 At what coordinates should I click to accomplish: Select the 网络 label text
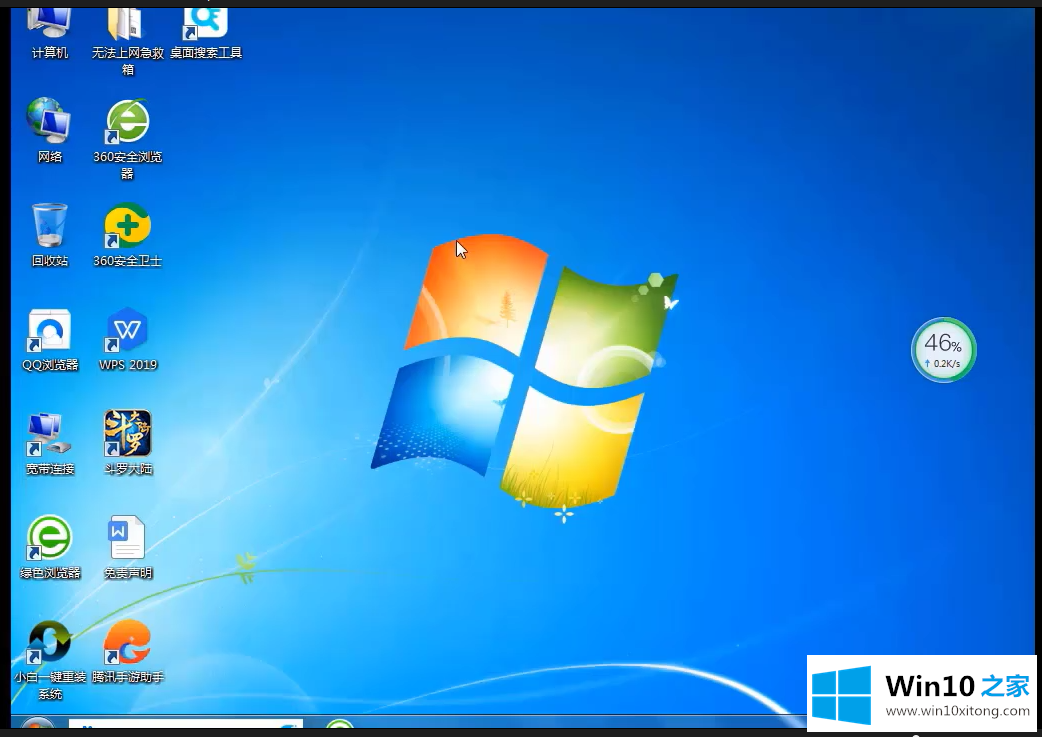tap(50, 157)
